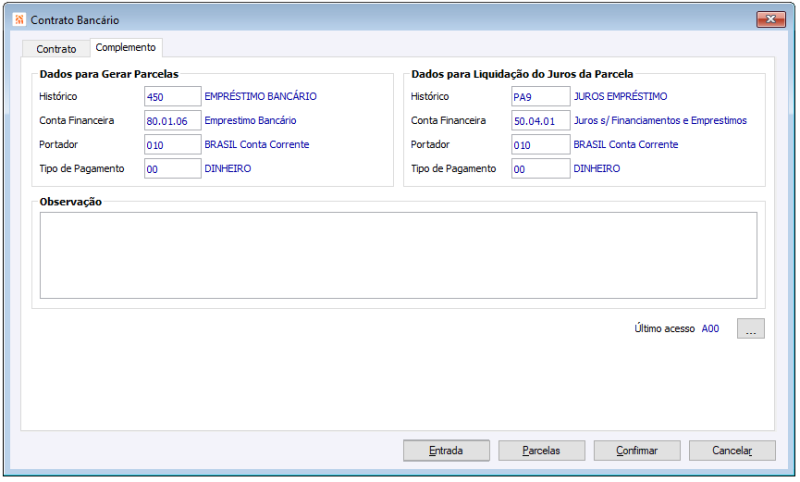Click the Emprestimo Bancário account description
This screenshot has height=482, width=800.
(250, 121)
